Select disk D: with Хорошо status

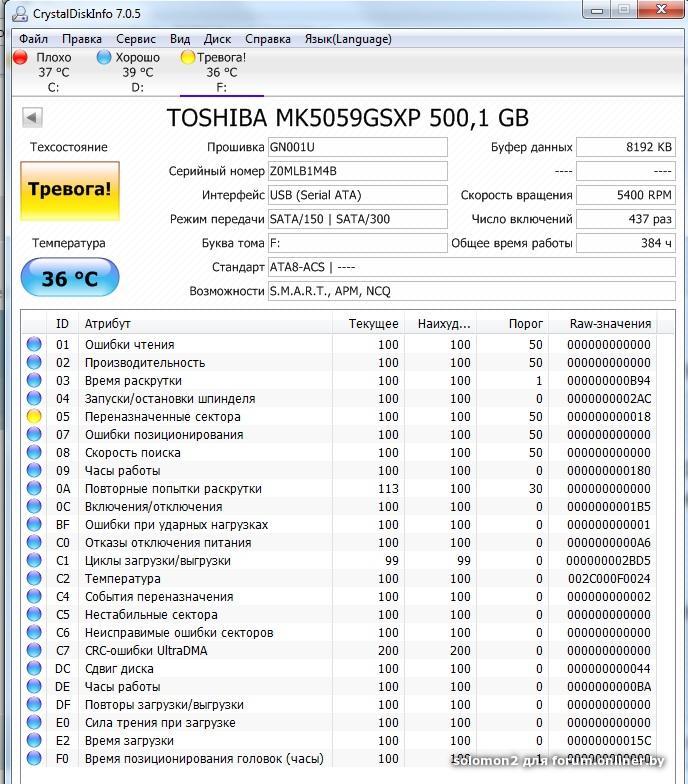click(138, 72)
